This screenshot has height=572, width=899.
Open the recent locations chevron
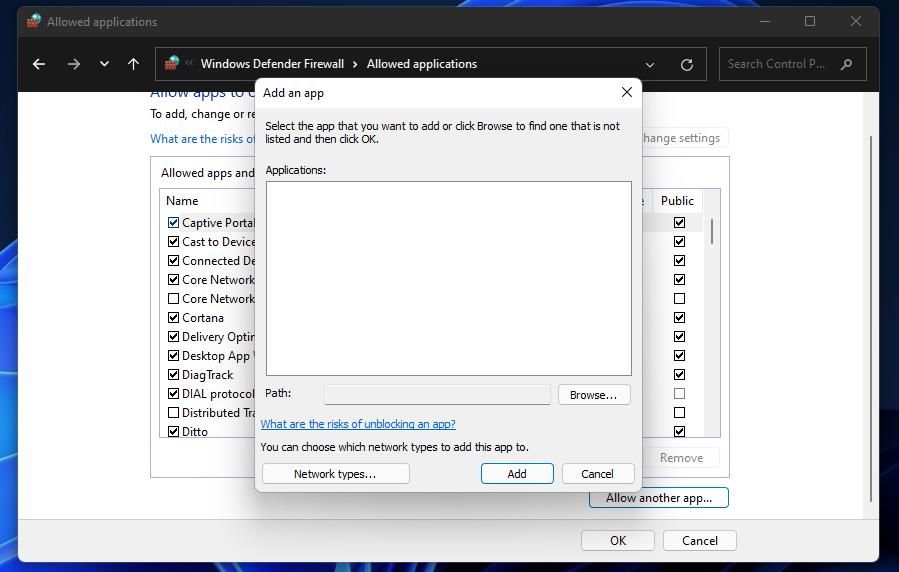(x=104, y=64)
